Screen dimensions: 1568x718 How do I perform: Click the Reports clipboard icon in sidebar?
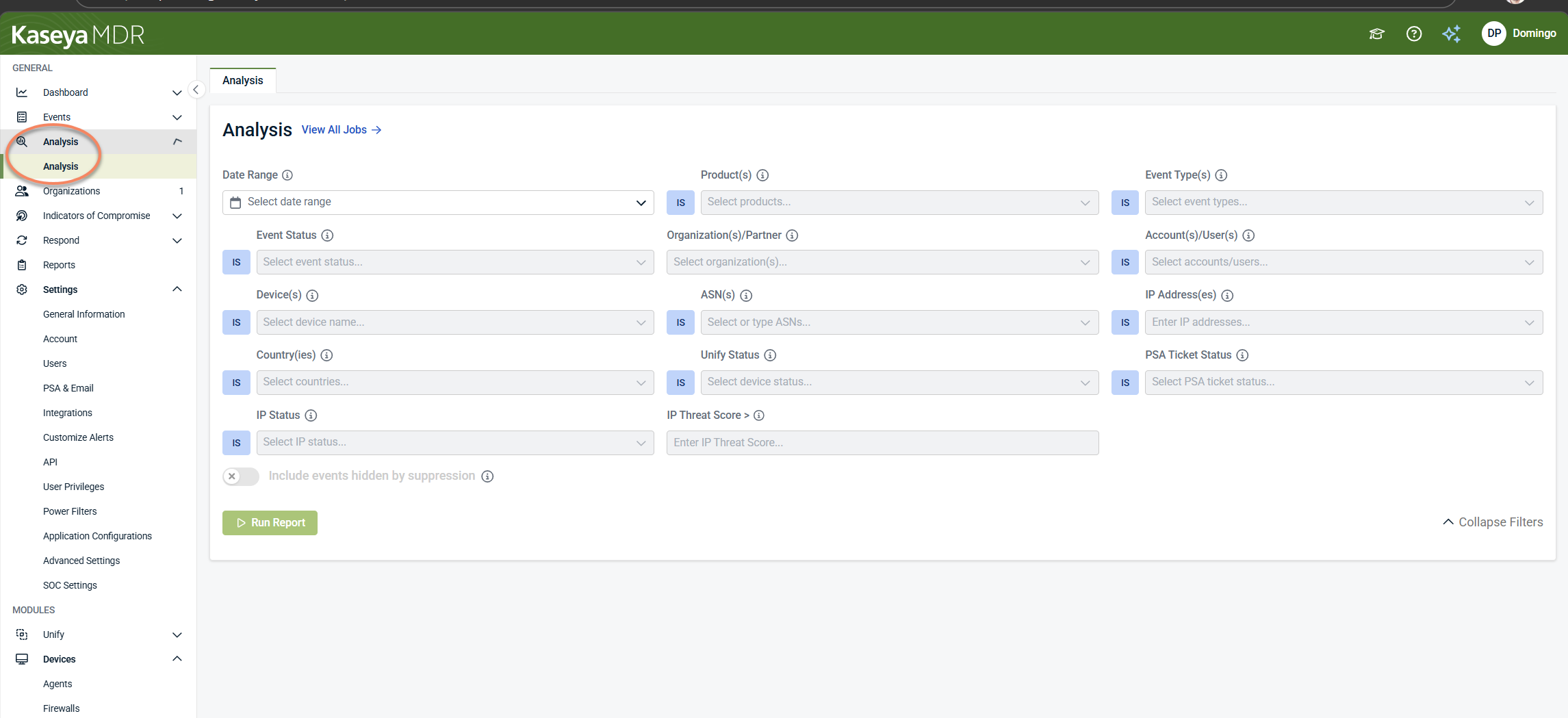(22, 265)
